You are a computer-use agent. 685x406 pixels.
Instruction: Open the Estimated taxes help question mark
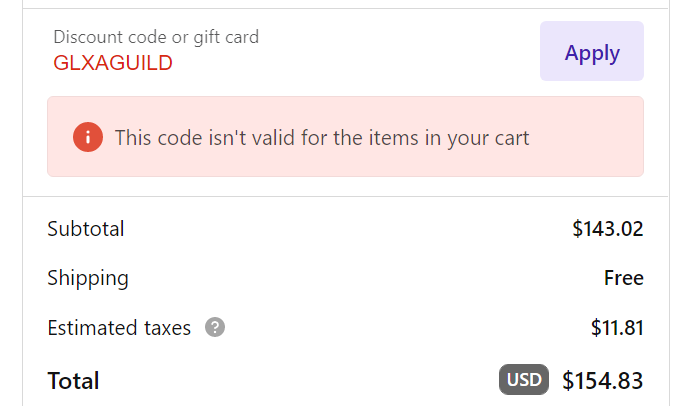coord(215,327)
